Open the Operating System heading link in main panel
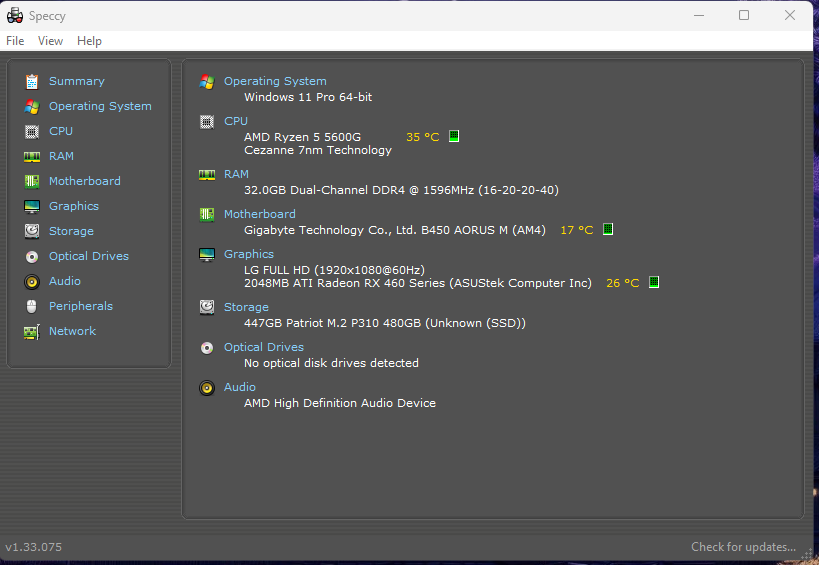The width and height of the screenshot is (819, 565). point(275,81)
